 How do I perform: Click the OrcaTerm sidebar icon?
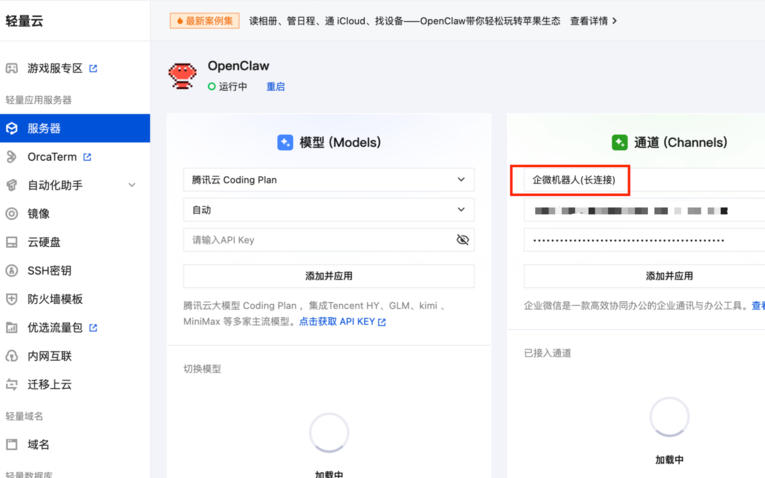point(12,157)
